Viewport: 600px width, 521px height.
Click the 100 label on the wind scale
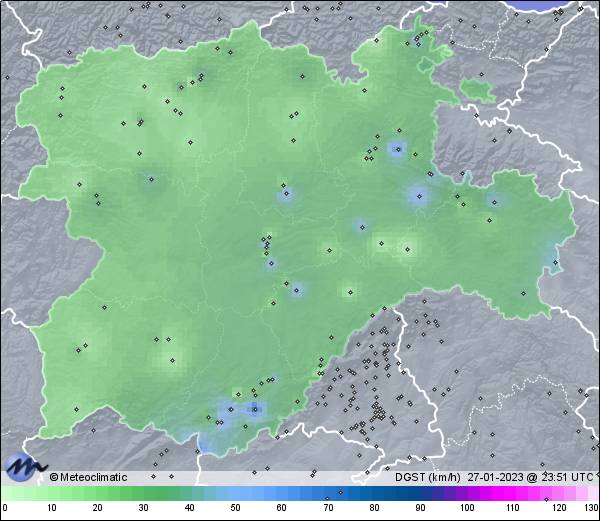click(467, 508)
